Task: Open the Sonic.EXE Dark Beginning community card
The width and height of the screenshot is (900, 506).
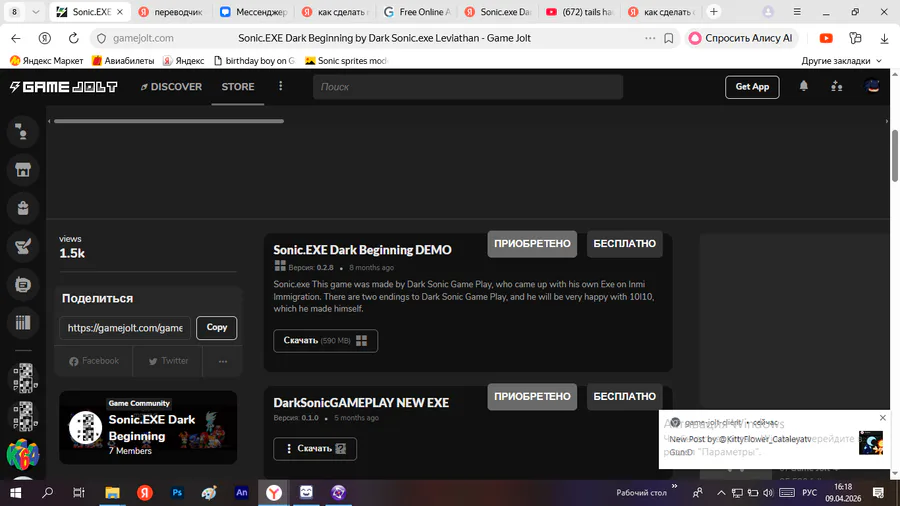Action: tap(148, 427)
